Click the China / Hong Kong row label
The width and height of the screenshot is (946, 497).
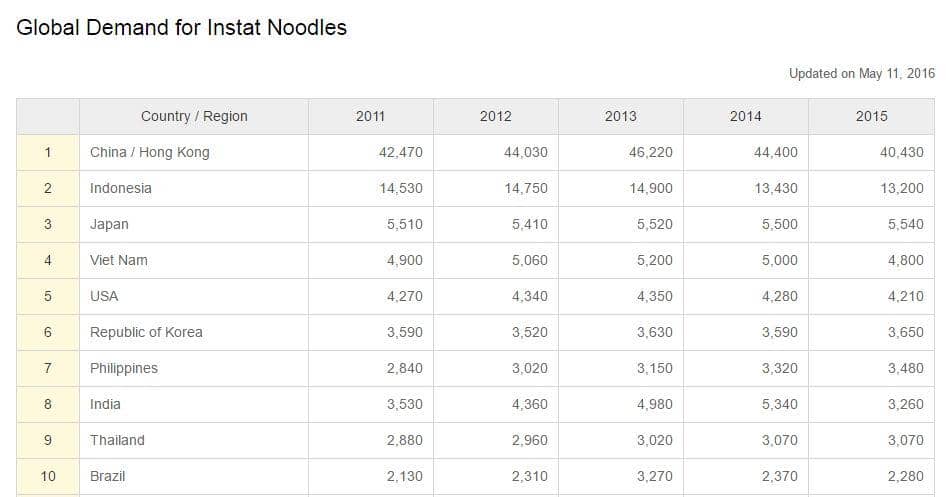[x=150, y=152]
